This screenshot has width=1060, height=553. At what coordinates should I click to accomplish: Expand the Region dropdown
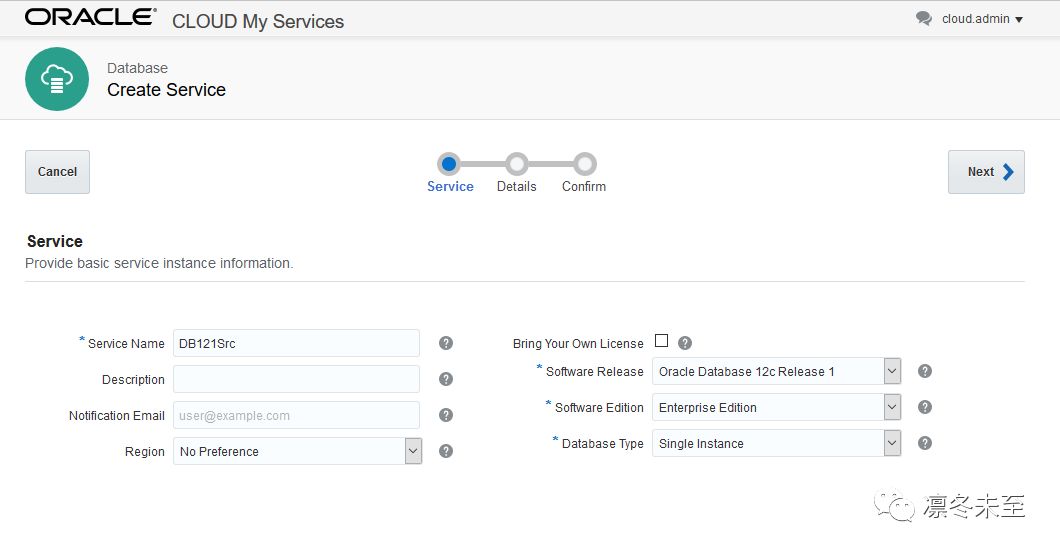[x=413, y=451]
